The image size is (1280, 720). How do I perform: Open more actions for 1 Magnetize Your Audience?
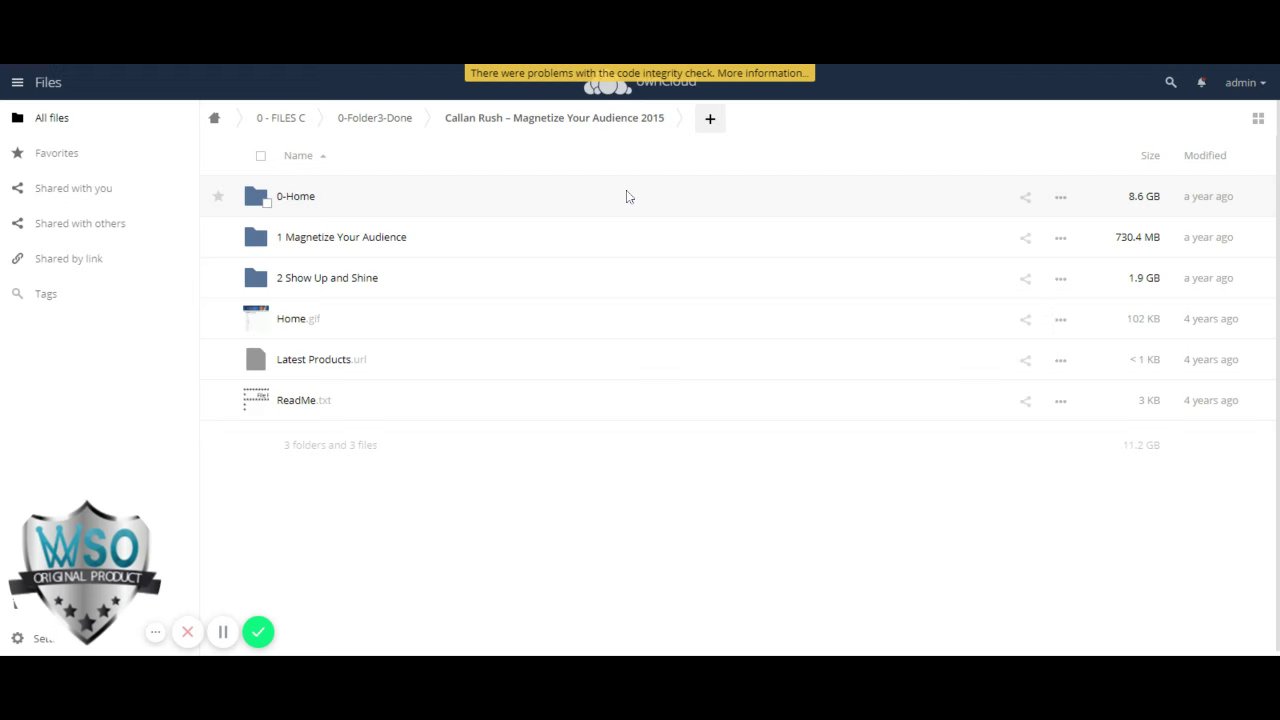[x=1061, y=238]
